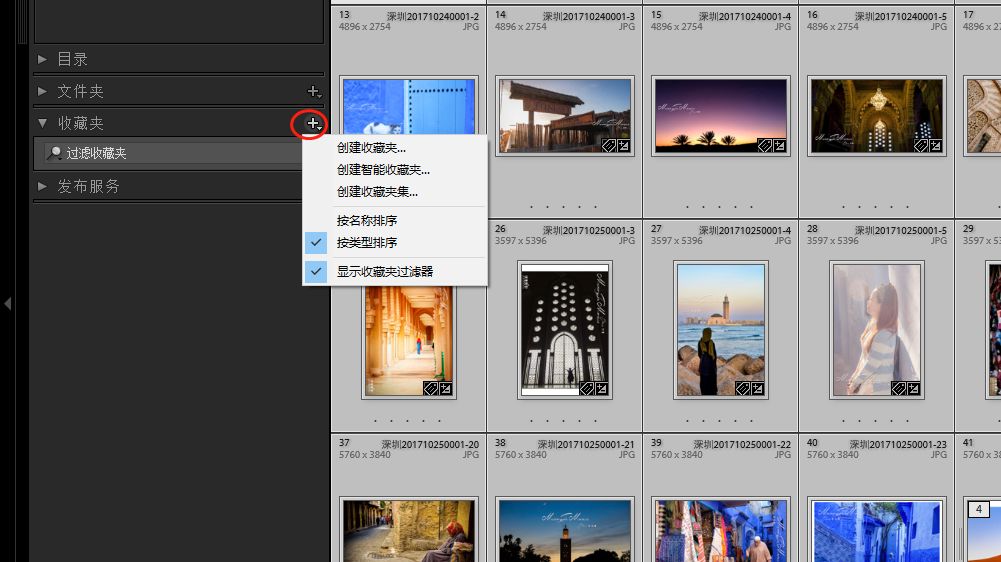This screenshot has width=1001, height=562.
Task: Click dimensions 5760 x 3840 in cell 37
Action: (365, 455)
